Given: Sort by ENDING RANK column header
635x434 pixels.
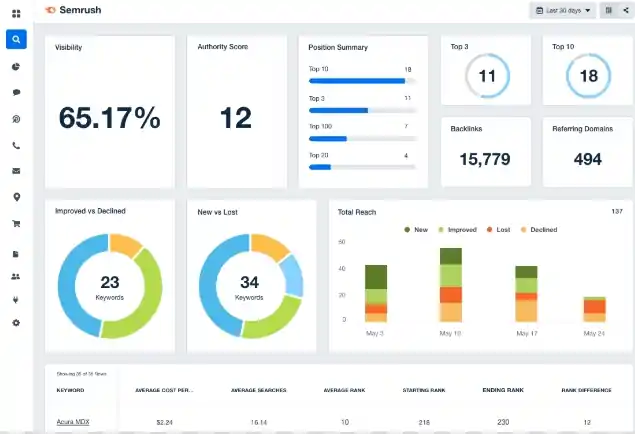Looking at the screenshot, I should (503, 390).
